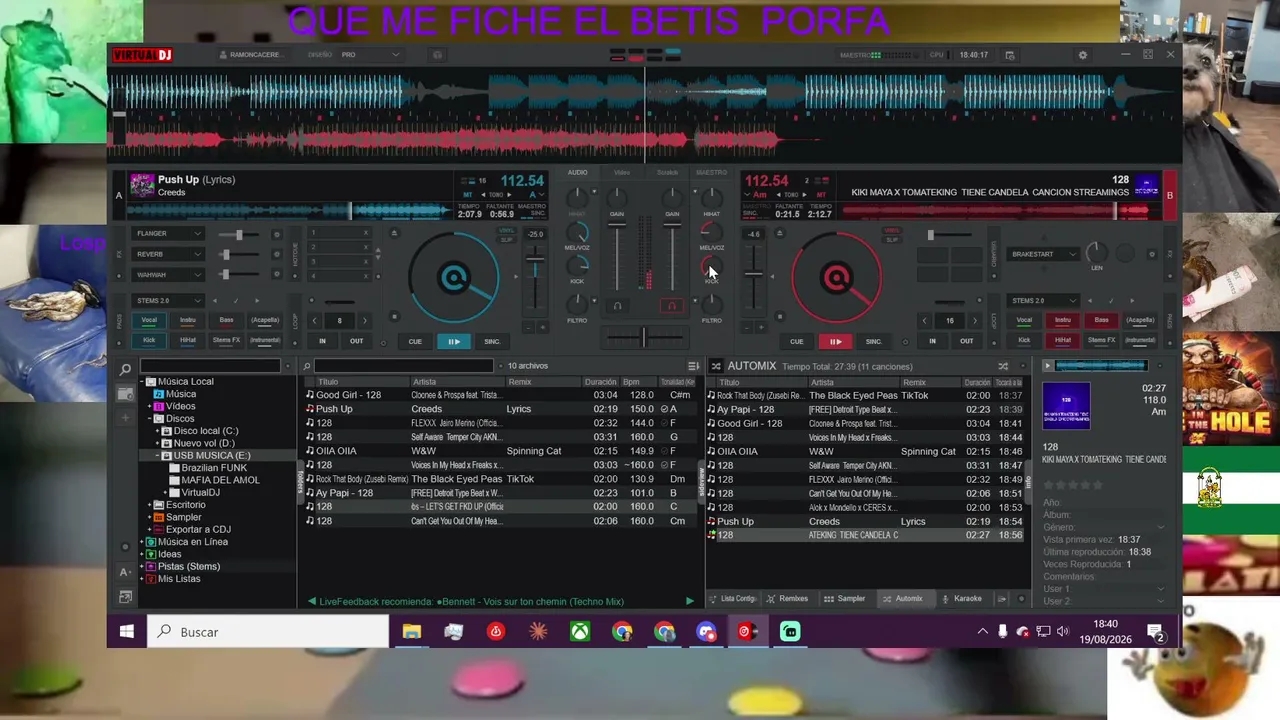This screenshot has height=720, width=1280.
Task: Open Spotify-style green app in taskbar
Action: 790,632
